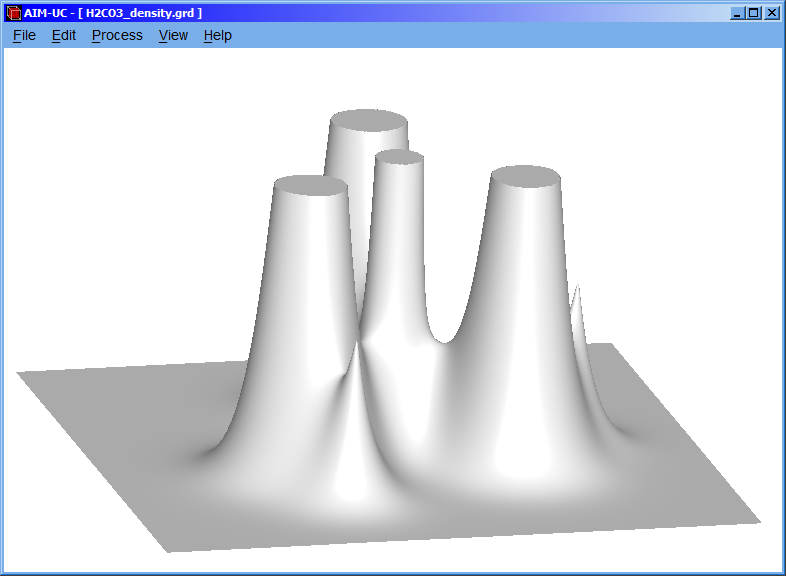Open the Process menu
This screenshot has height=576, width=786.
[117, 35]
